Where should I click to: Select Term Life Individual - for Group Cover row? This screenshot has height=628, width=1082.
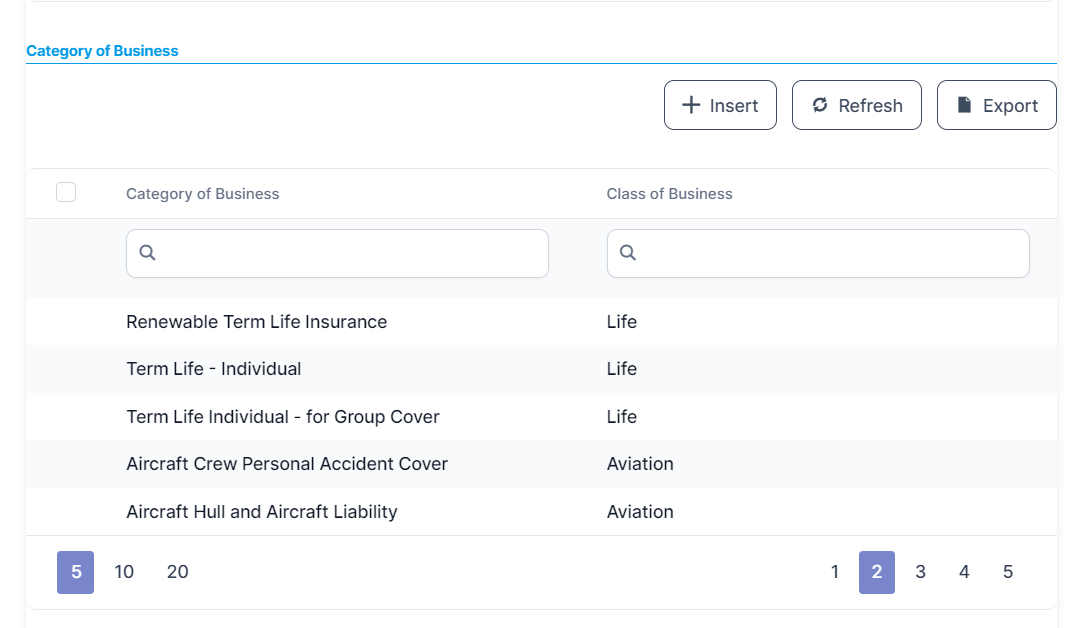point(282,417)
